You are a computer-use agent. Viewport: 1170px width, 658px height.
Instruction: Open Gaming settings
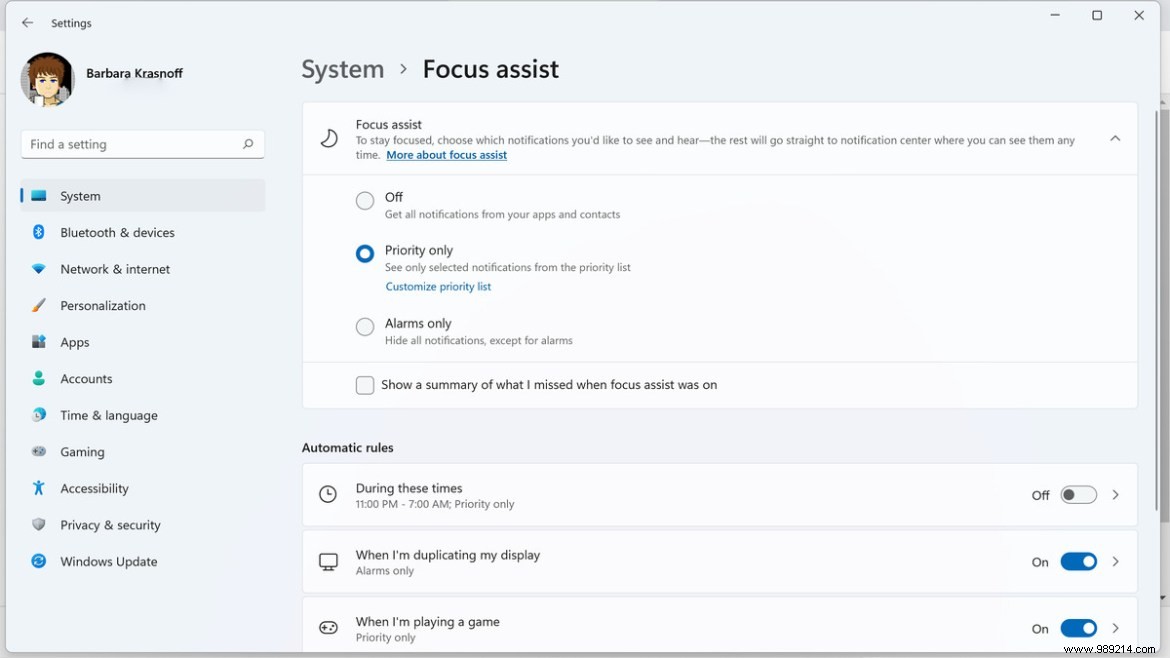[x=81, y=451]
